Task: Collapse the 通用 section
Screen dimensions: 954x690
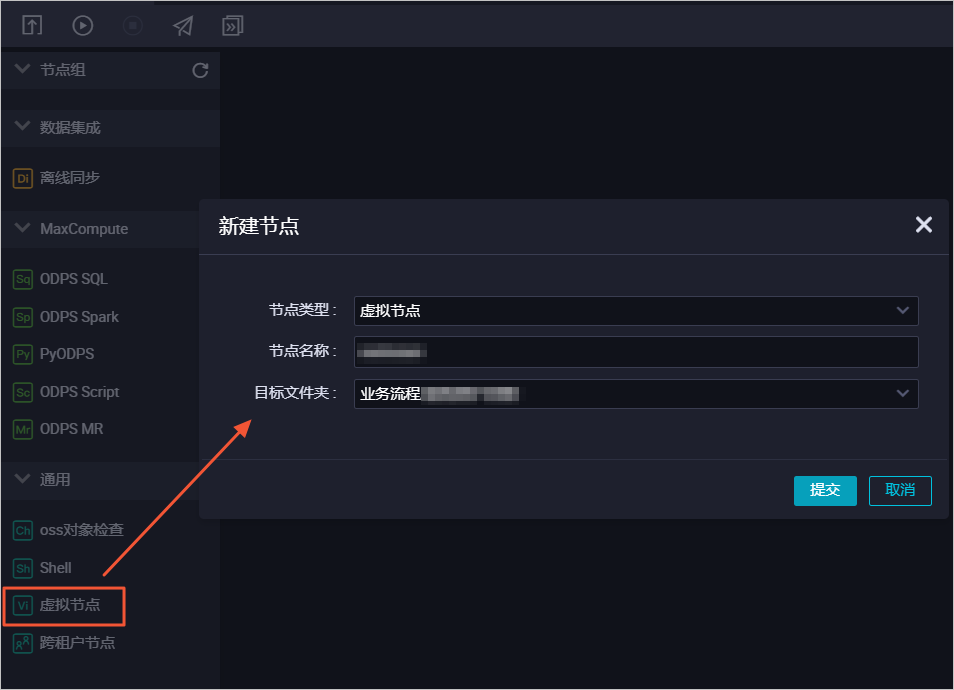Action: pos(23,479)
